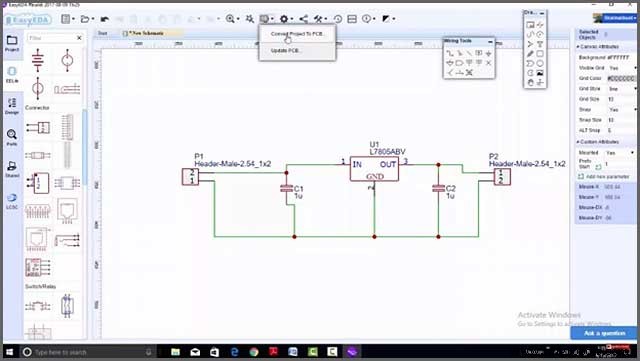Open the Shared libraries panel
Viewport: 640px width, 361px height.
(12, 169)
